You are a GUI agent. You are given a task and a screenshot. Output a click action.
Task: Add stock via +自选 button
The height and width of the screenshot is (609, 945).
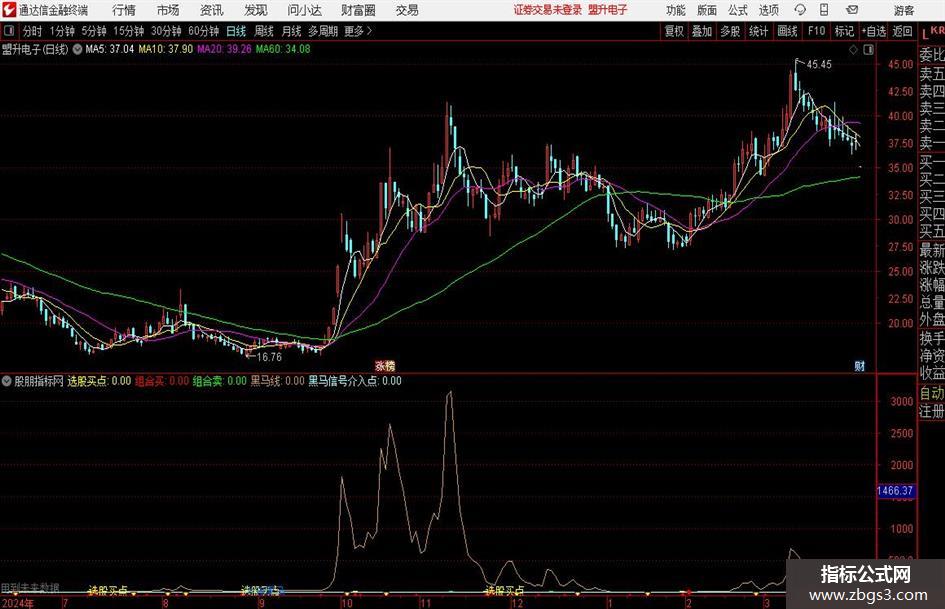click(x=873, y=31)
